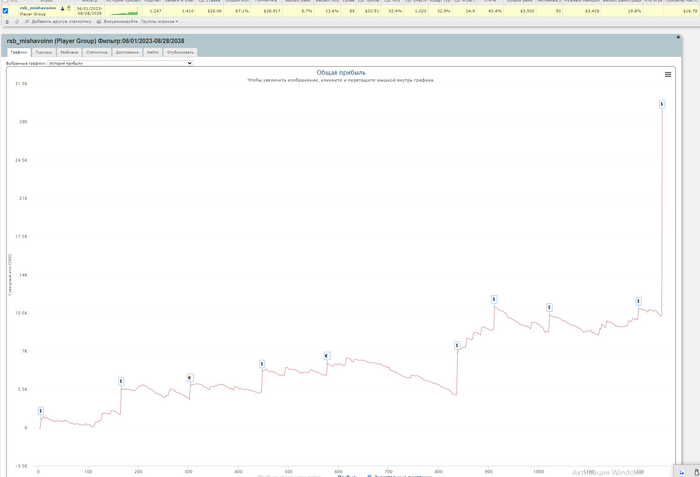The width and height of the screenshot is (700, 477).
Task: Select the Достижения tab
Action: pos(127,52)
